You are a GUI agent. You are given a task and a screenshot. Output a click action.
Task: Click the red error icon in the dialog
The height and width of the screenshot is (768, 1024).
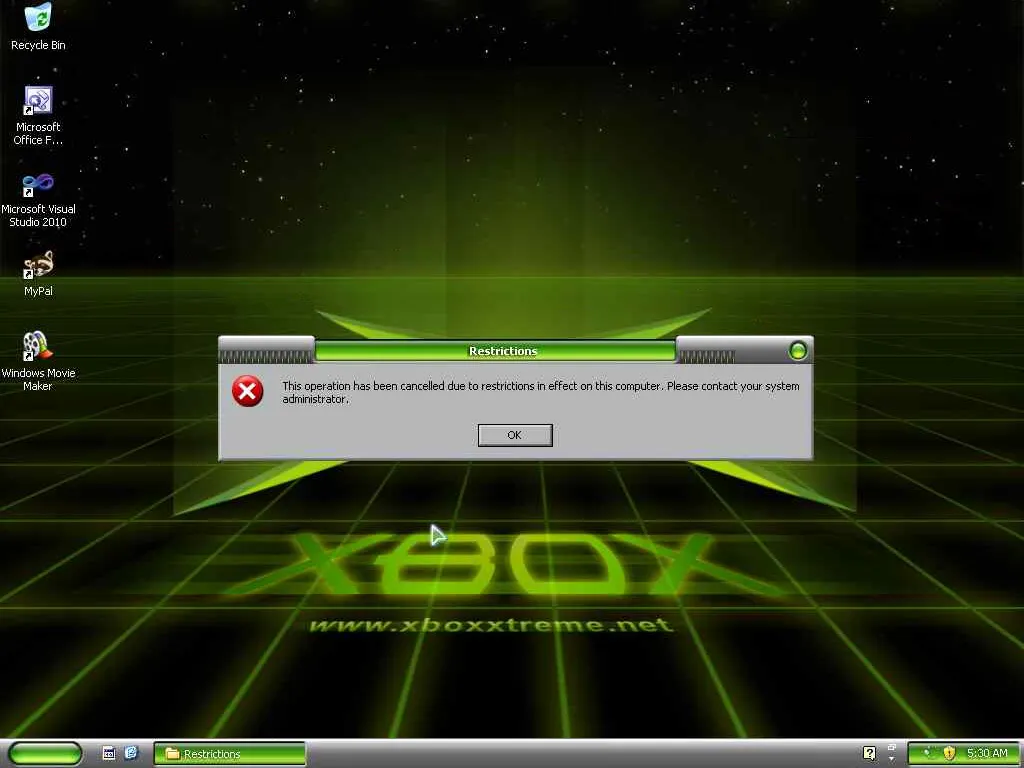point(248,391)
